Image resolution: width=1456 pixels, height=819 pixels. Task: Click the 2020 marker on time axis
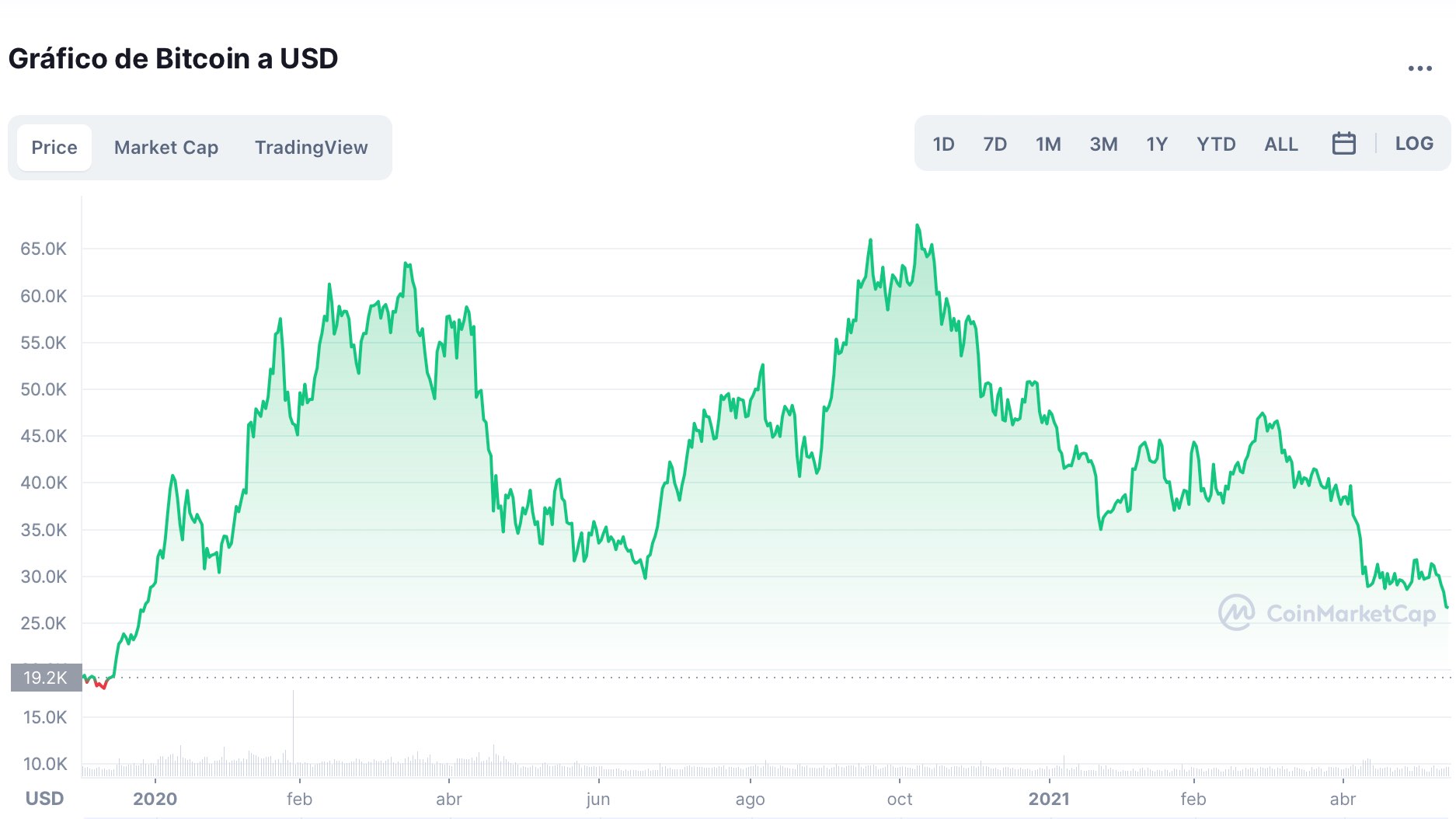[x=155, y=799]
